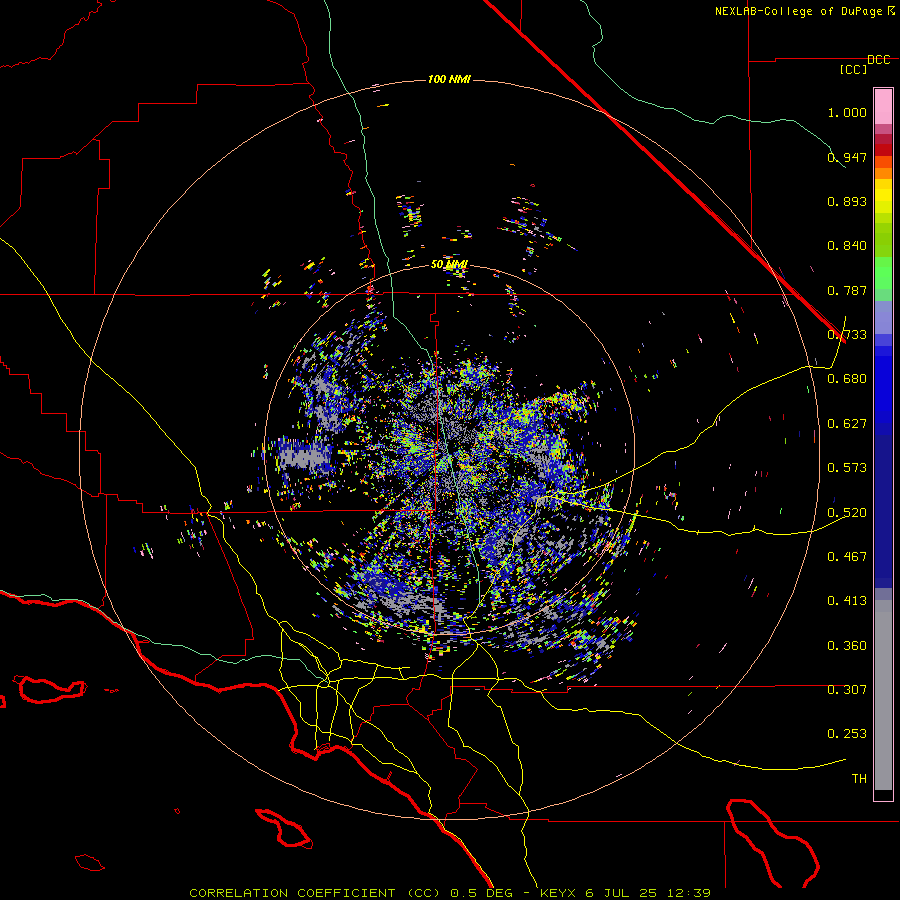Select the 0.787 scale value
Screen dimensions: 900x900
(x=847, y=290)
